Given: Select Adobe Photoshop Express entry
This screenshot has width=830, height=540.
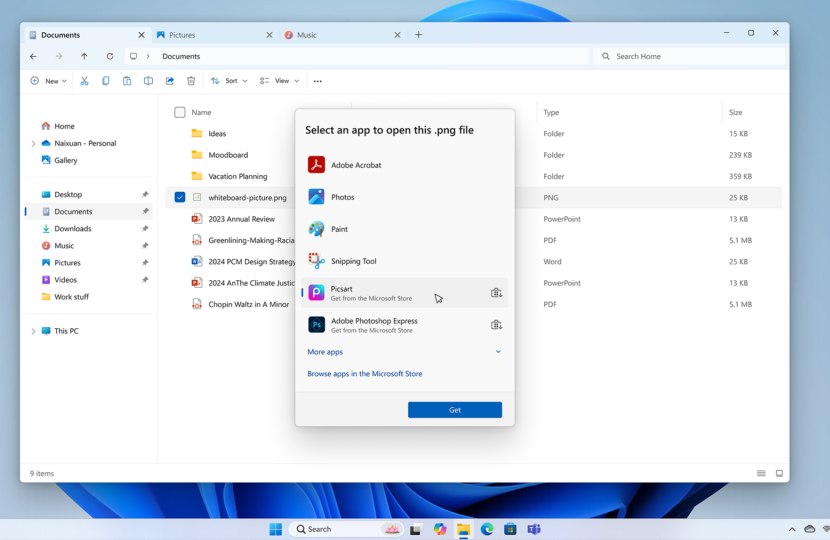Looking at the screenshot, I should point(404,325).
